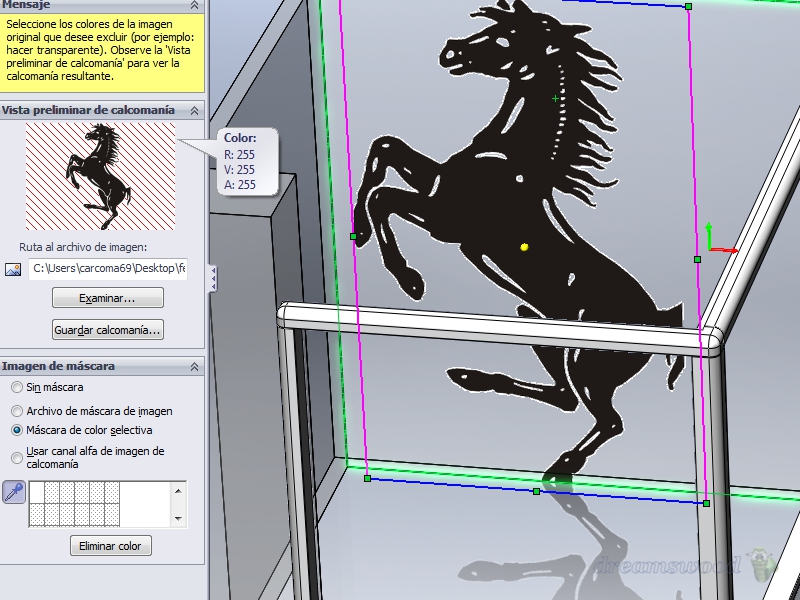
Task: Click the 'R: 255' value in the color tooltip
Action: click(239, 155)
